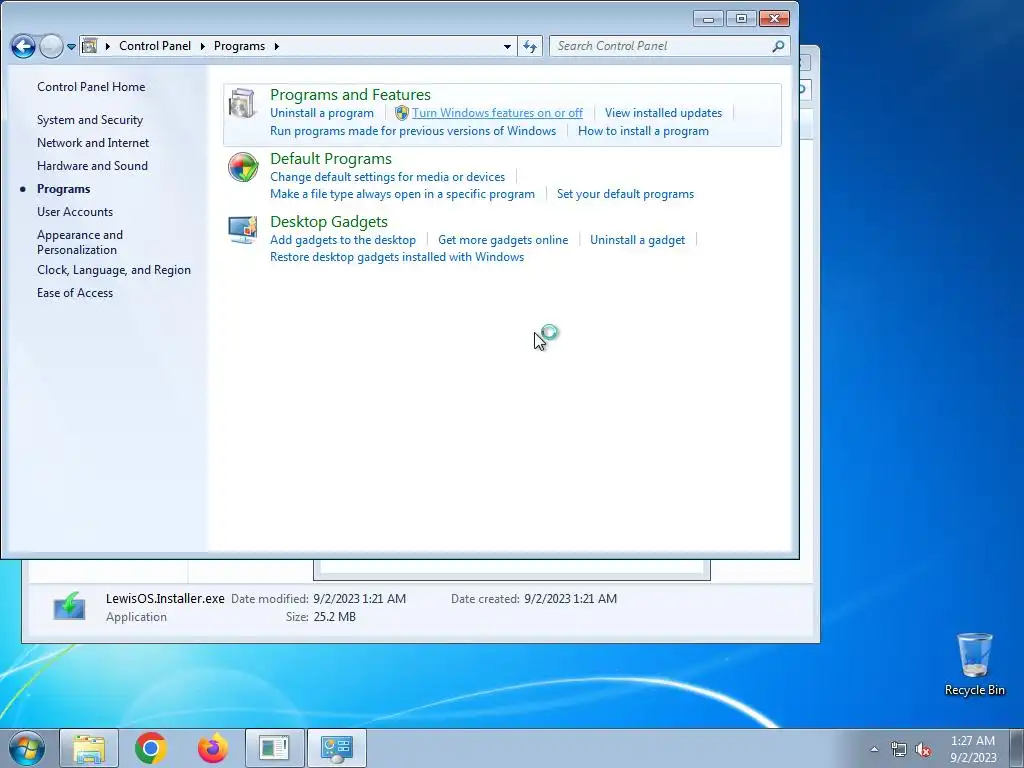This screenshot has height=768, width=1024.
Task: Open How to install a program
Action: 643,131
